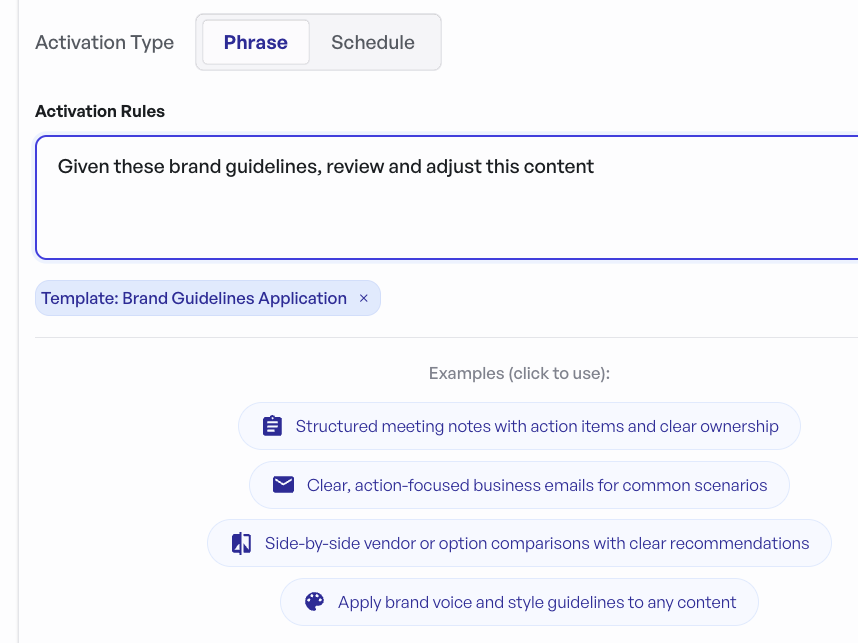Screen dimensions: 858x643
Task: Switch Activation Type to Schedule
Action: 372,42
